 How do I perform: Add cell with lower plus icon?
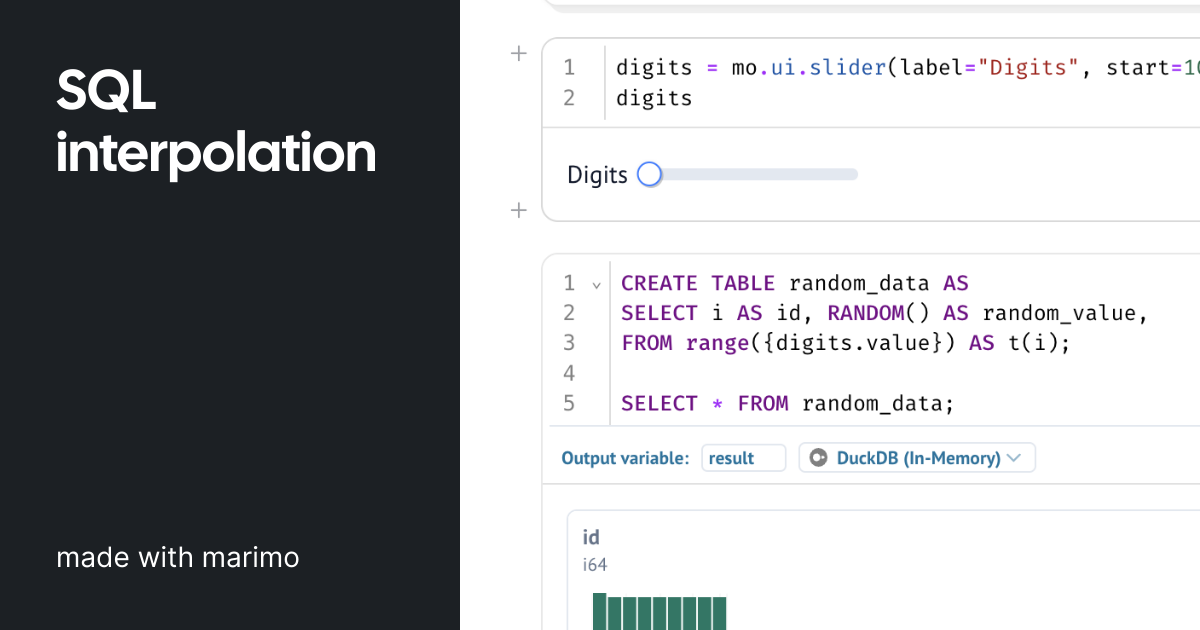(x=518, y=210)
